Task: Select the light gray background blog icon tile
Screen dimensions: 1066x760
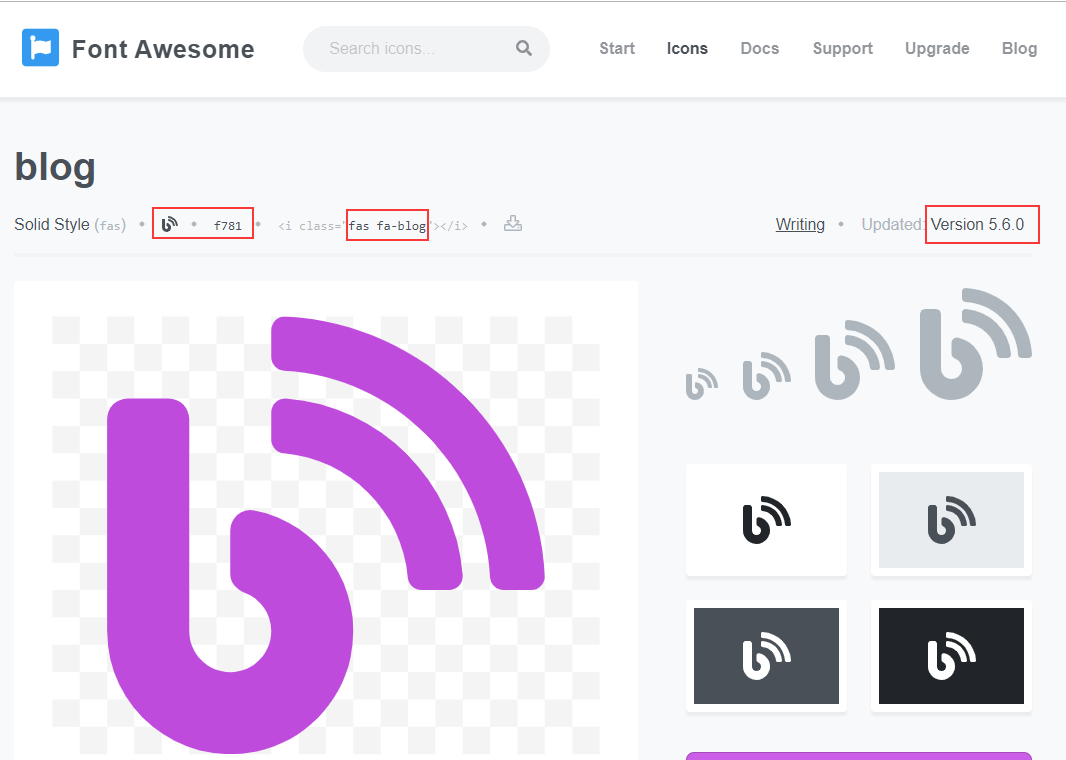Action: [x=951, y=520]
